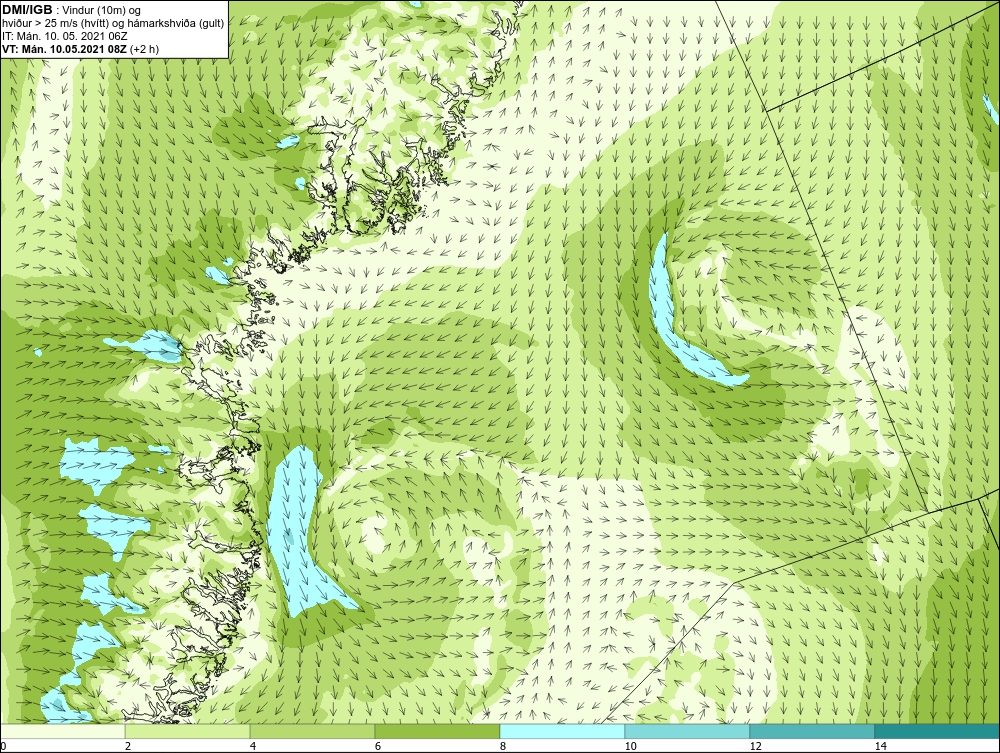
Task: Click the '(+2 h)' forecast offset text
Action: click(x=144, y=49)
